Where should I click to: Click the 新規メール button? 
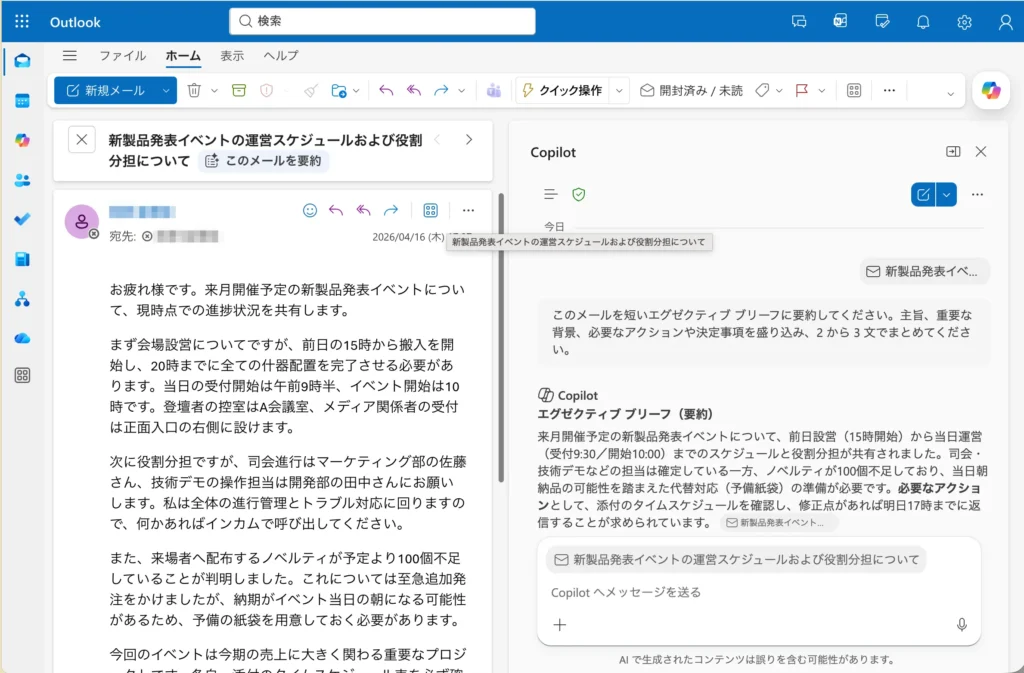click(106, 90)
